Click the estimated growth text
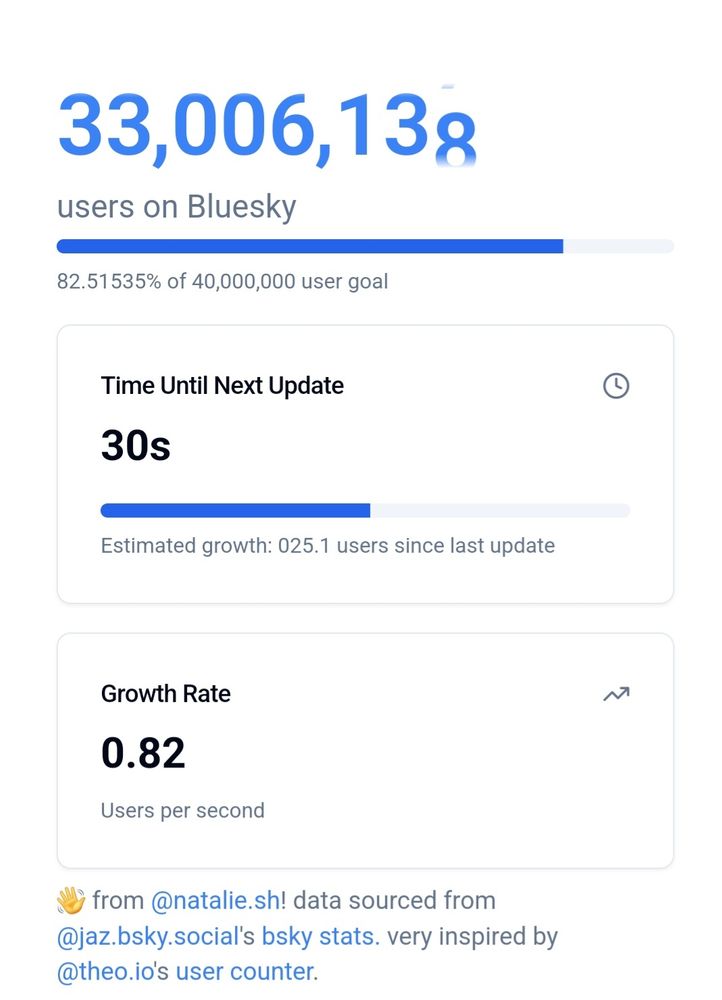 pos(328,546)
